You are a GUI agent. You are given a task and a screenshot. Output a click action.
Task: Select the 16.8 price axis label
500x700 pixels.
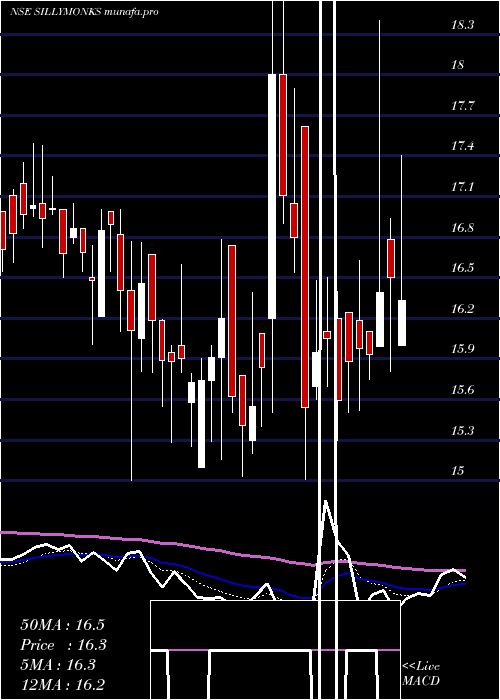pyautogui.click(x=462, y=228)
